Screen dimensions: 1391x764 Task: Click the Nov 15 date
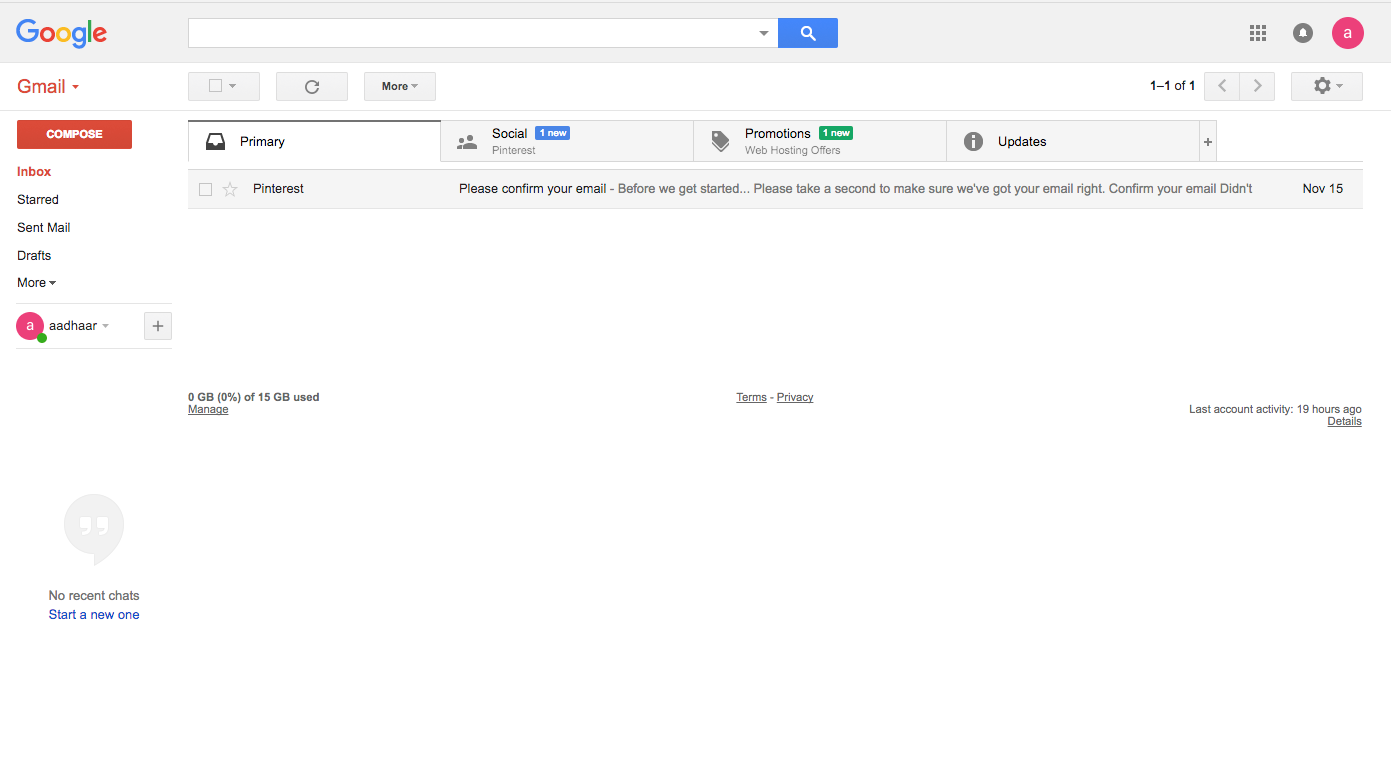pos(1323,189)
